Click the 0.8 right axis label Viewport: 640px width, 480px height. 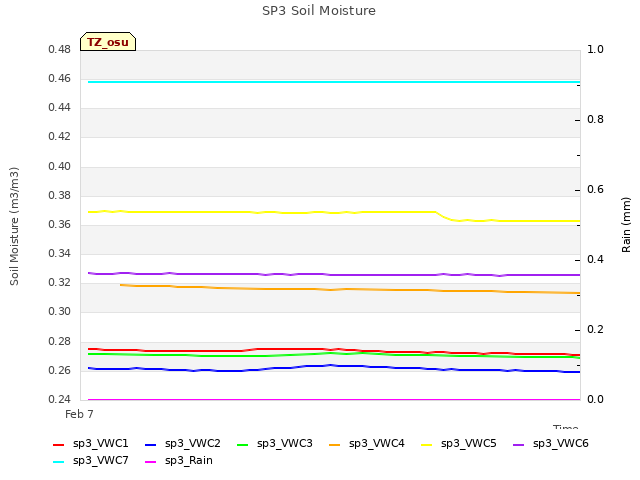(596, 120)
